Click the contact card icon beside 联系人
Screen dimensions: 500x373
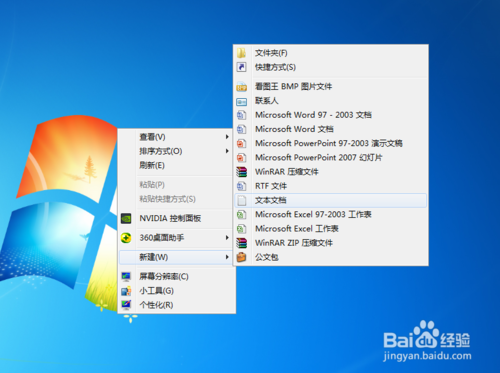pyautogui.click(x=241, y=101)
